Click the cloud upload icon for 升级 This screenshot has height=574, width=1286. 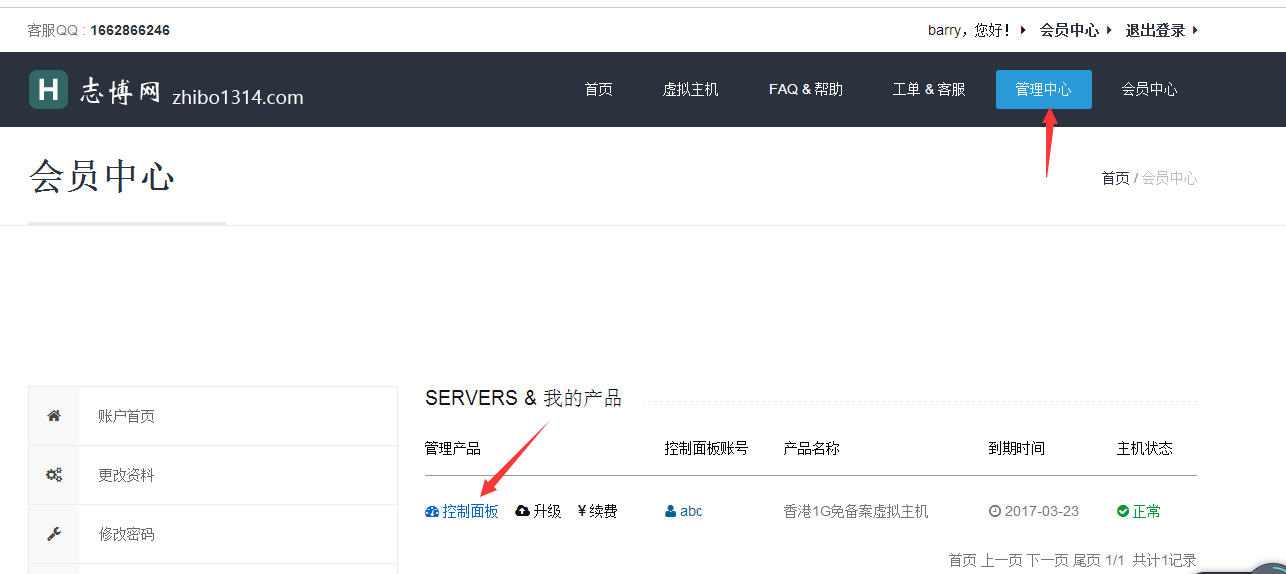[x=522, y=512]
